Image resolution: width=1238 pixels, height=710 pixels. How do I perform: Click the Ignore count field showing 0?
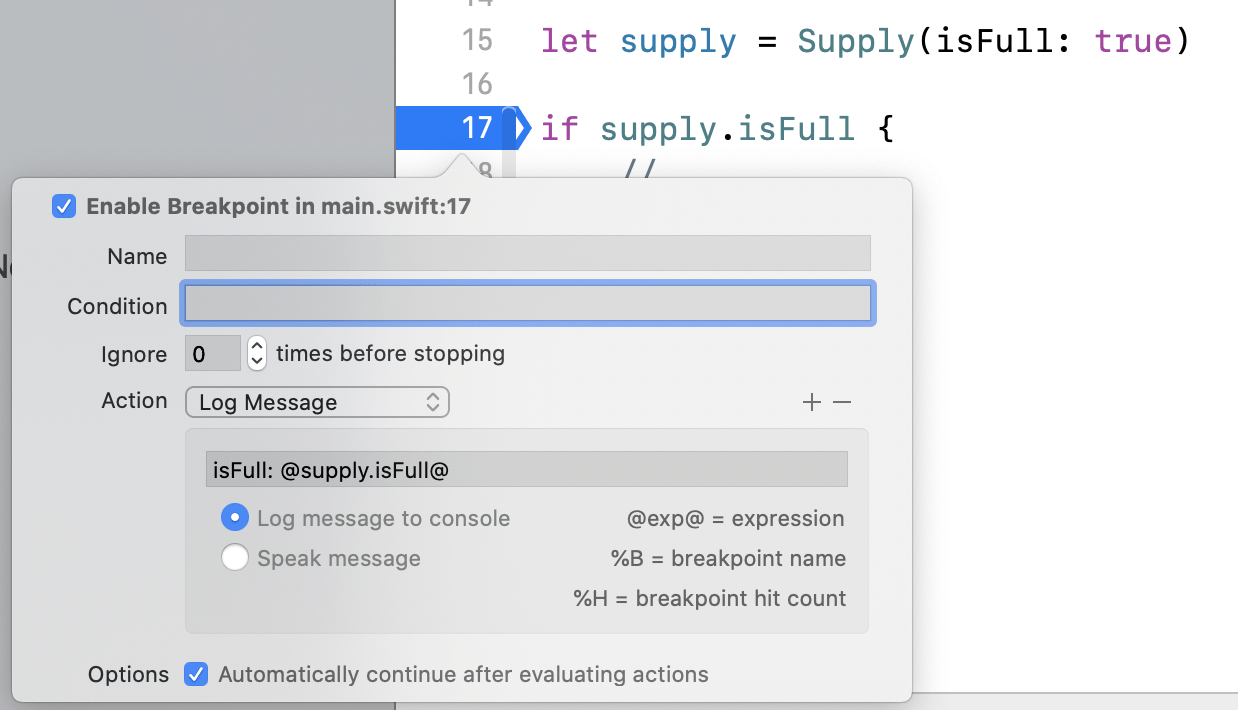(x=212, y=353)
